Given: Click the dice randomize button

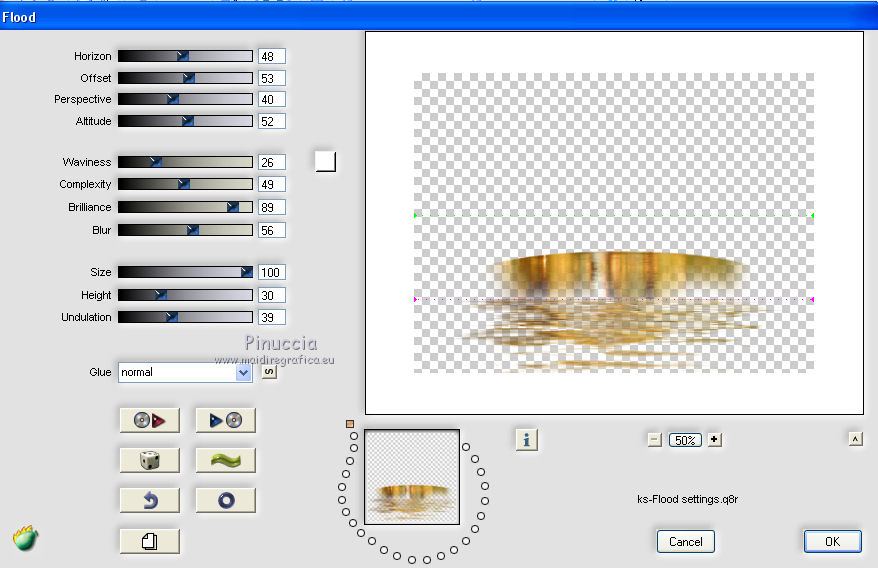Looking at the screenshot, I should pos(150,460).
